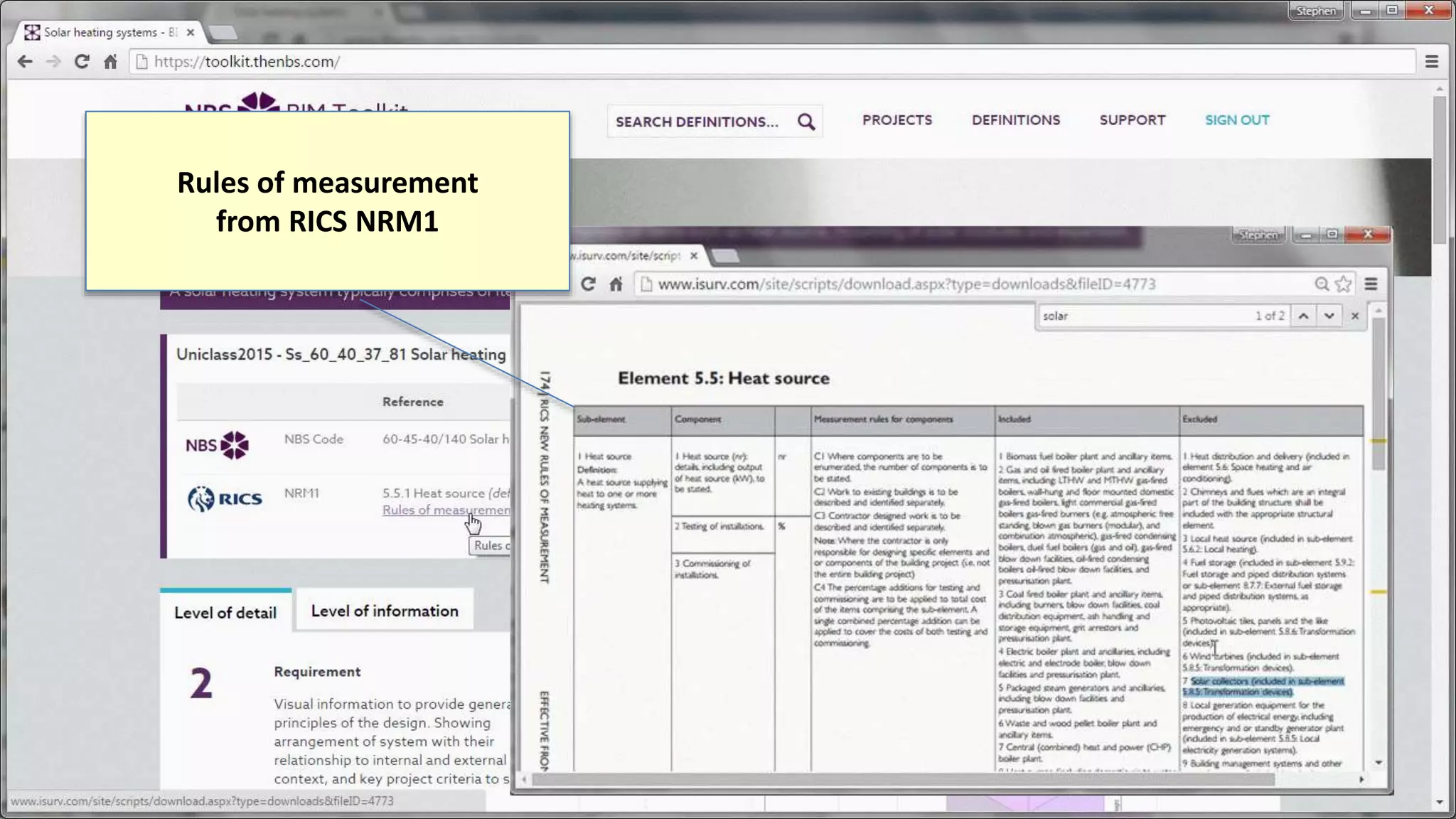Viewport: 1456px width, 819px height.
Task: Click home icon in isurv popup window
Action: click(x=616, y=284)
